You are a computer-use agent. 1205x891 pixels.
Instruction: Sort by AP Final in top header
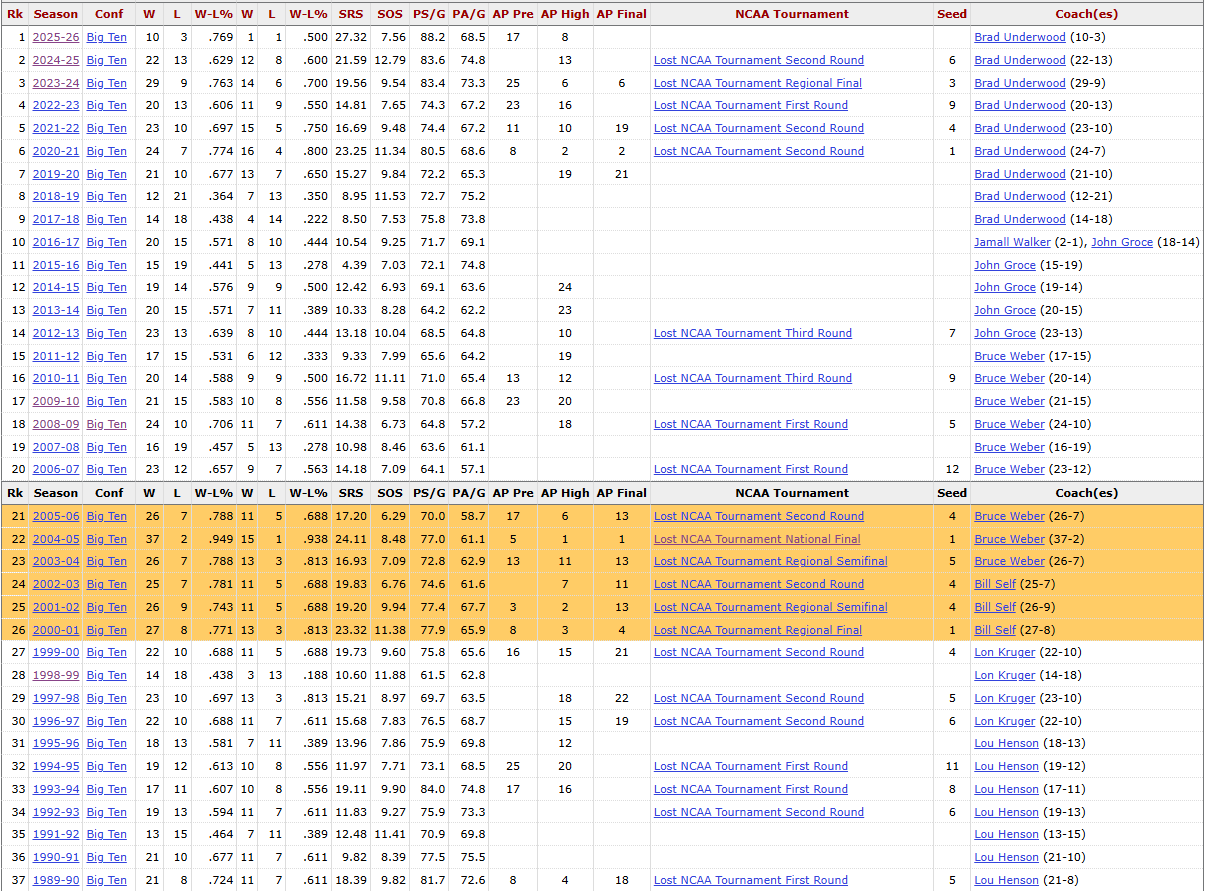coord(621,14)
